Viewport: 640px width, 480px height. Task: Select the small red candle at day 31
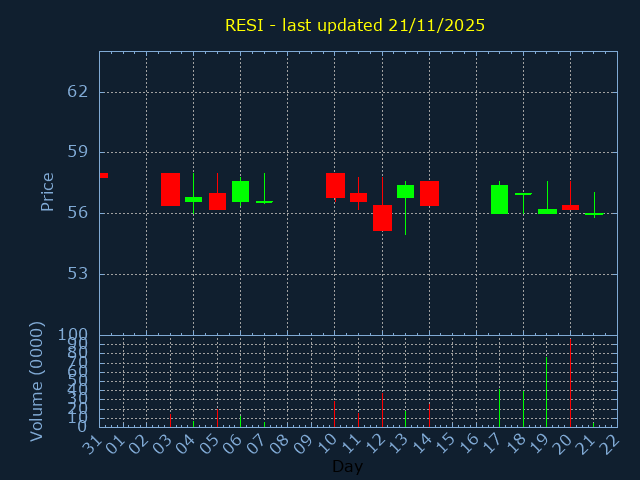tap(103, 175)
